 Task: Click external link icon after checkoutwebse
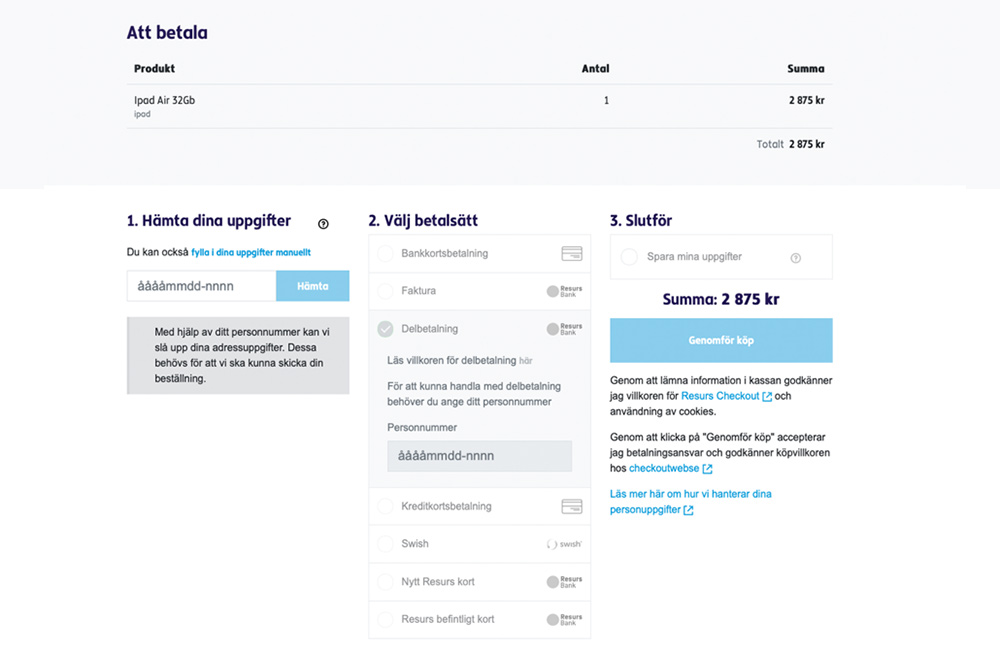pos(707,469)
